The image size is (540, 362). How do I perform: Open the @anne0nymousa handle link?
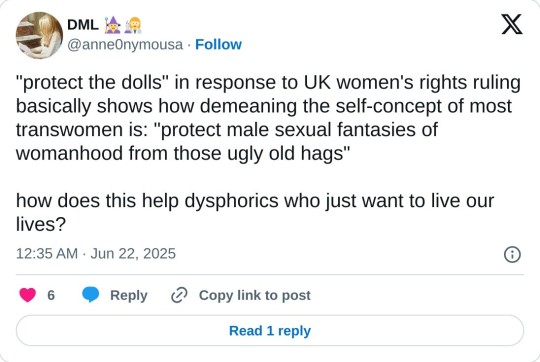coord(125,45)
